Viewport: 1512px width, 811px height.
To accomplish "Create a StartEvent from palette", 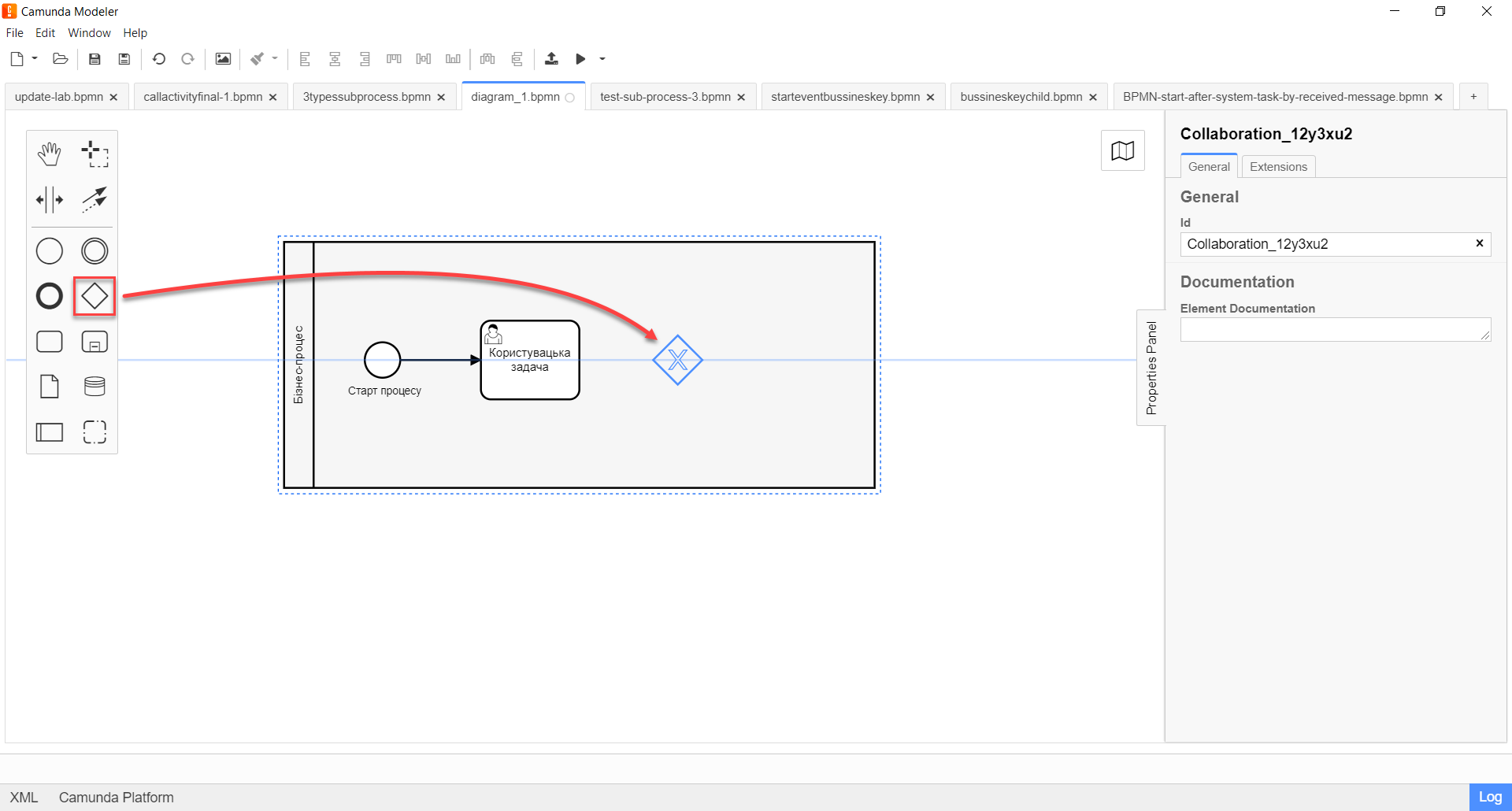I will tap(50, 251).
